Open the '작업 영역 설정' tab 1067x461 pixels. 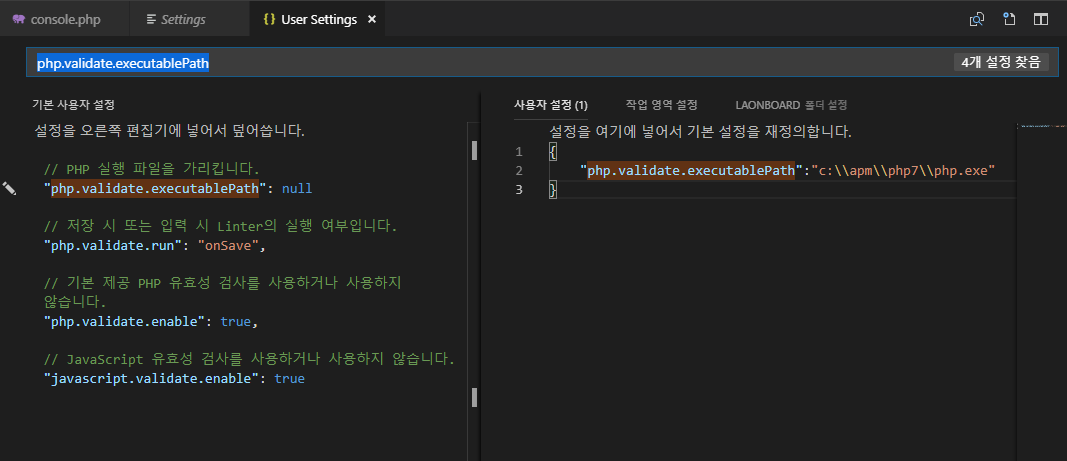(x=661, y=105)
